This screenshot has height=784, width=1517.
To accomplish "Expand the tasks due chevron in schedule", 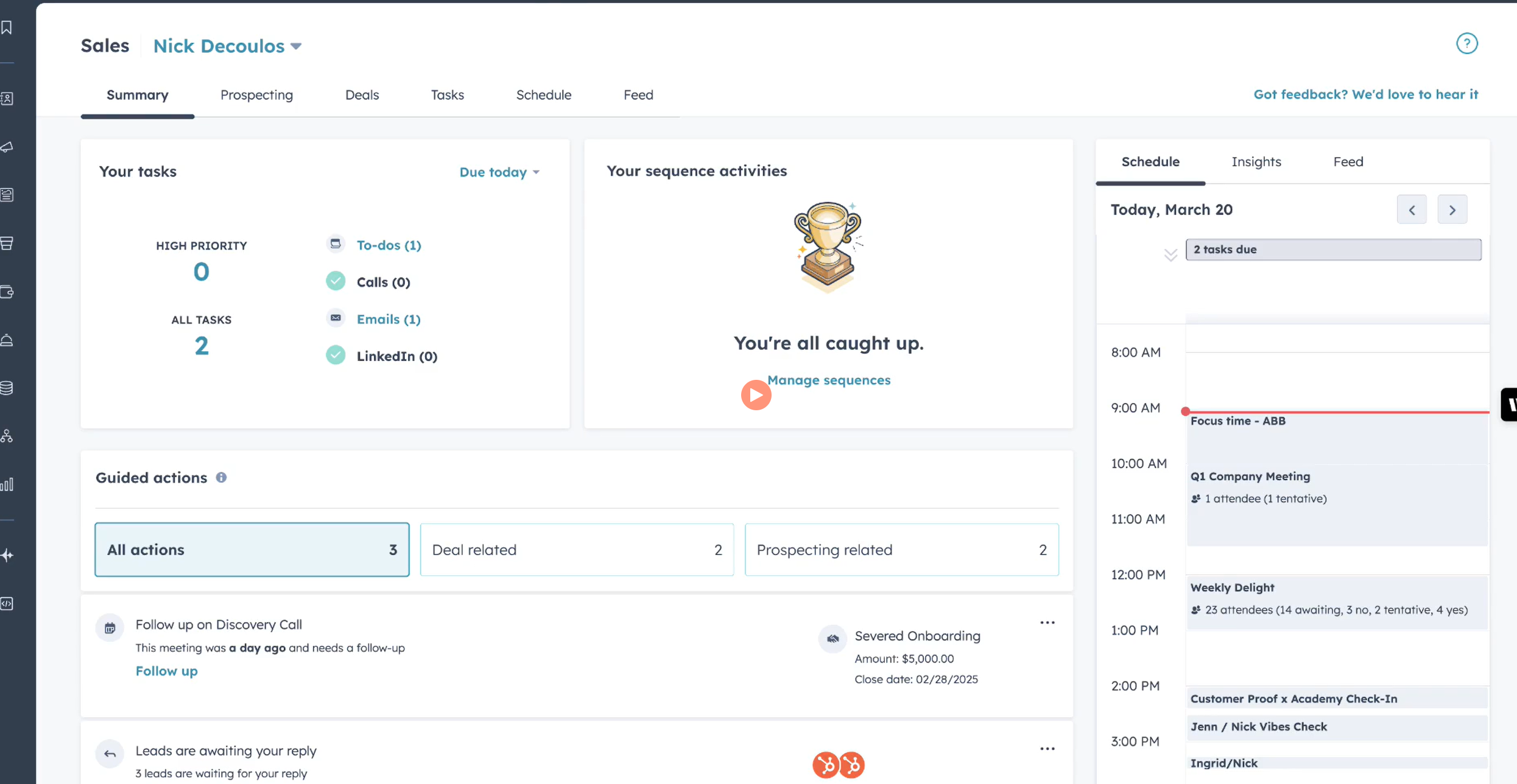I will point(1170,254).
